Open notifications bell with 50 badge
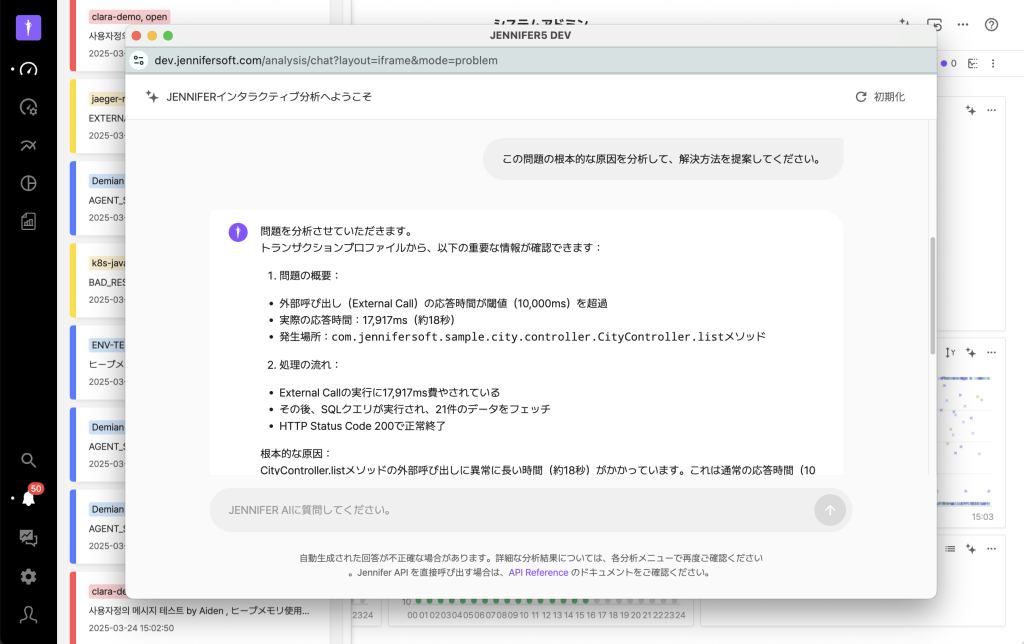Image resolution: width=1024 pixels, height=644 pixels. [x=28, y=498]
